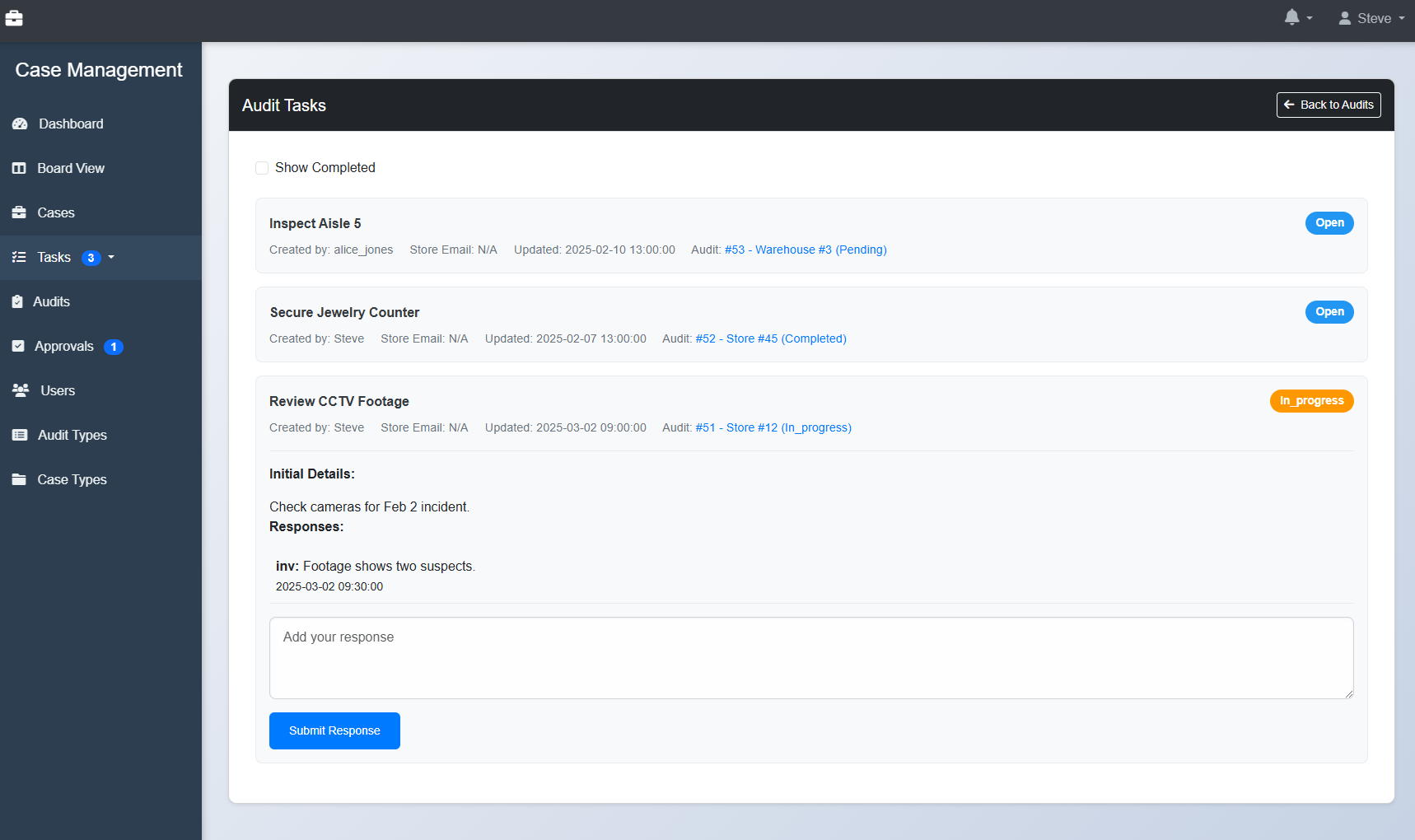Click the person icon beside Steve
Image resolution: width=1415 pixels, height=840 pixels.
tap(1344, 17)
